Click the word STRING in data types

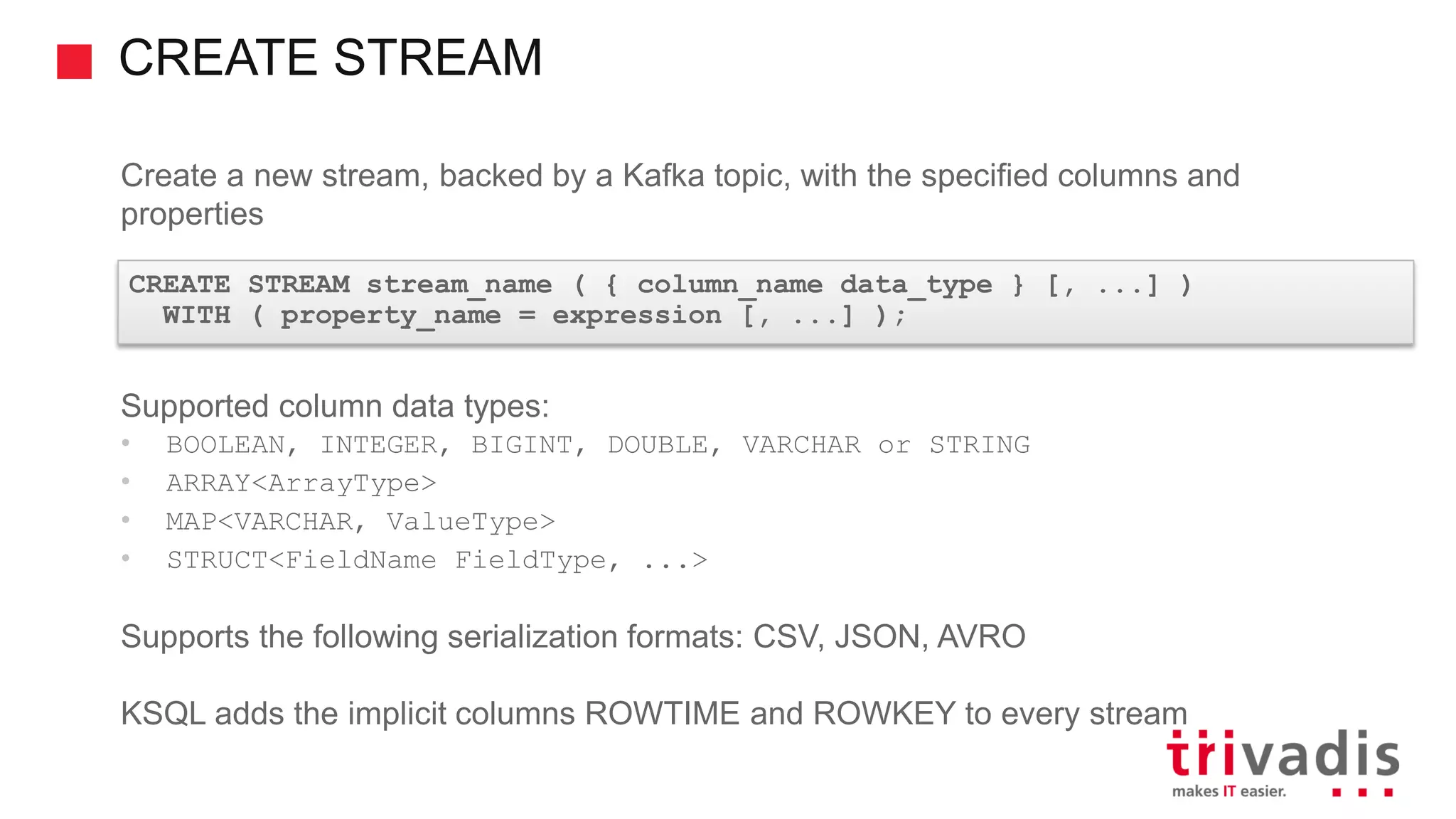point(980,445)
